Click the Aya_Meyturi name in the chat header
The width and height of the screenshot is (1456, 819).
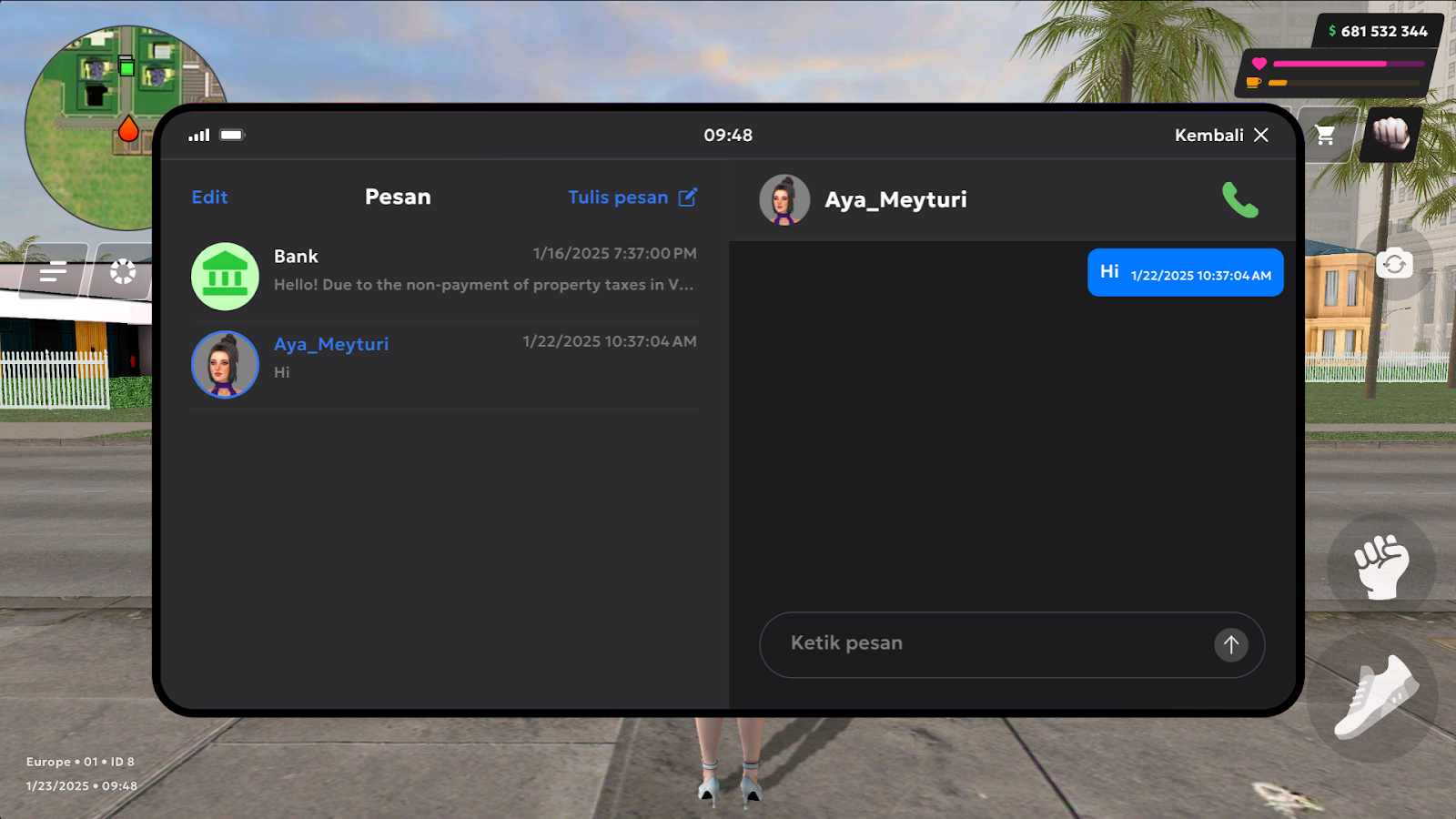click(x=895, y=200)
